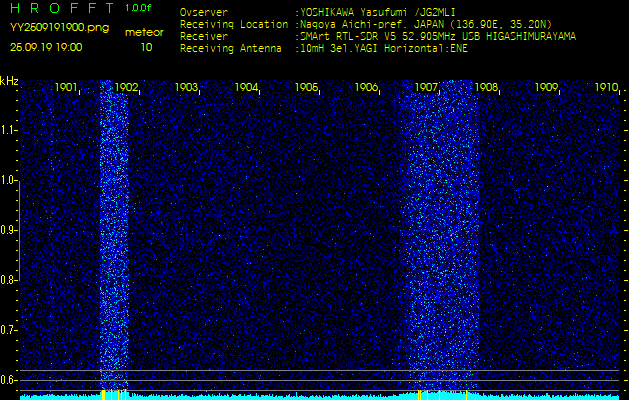Click the kHz axis unit label

(x=9, y=81)
